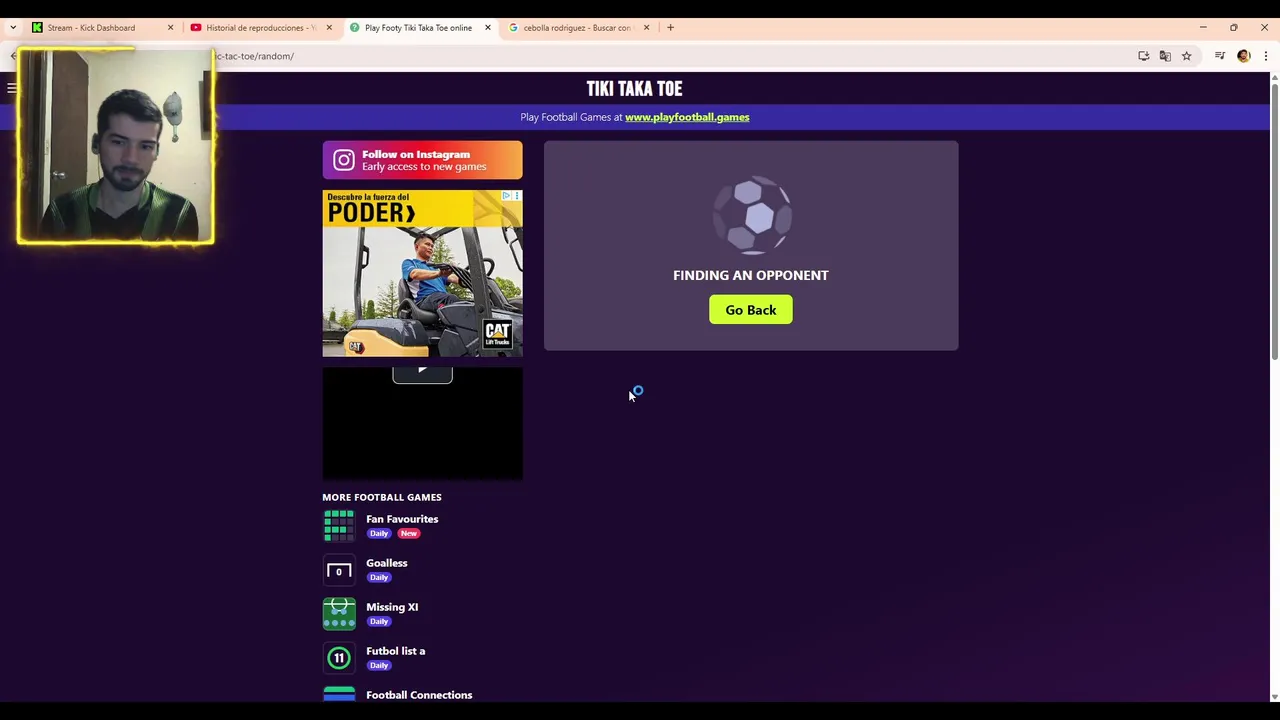Image resolution: width=1280 pixels, height=720 pixels.
Task: Open the Football Connections game link
Action: [x=419, y=695]
